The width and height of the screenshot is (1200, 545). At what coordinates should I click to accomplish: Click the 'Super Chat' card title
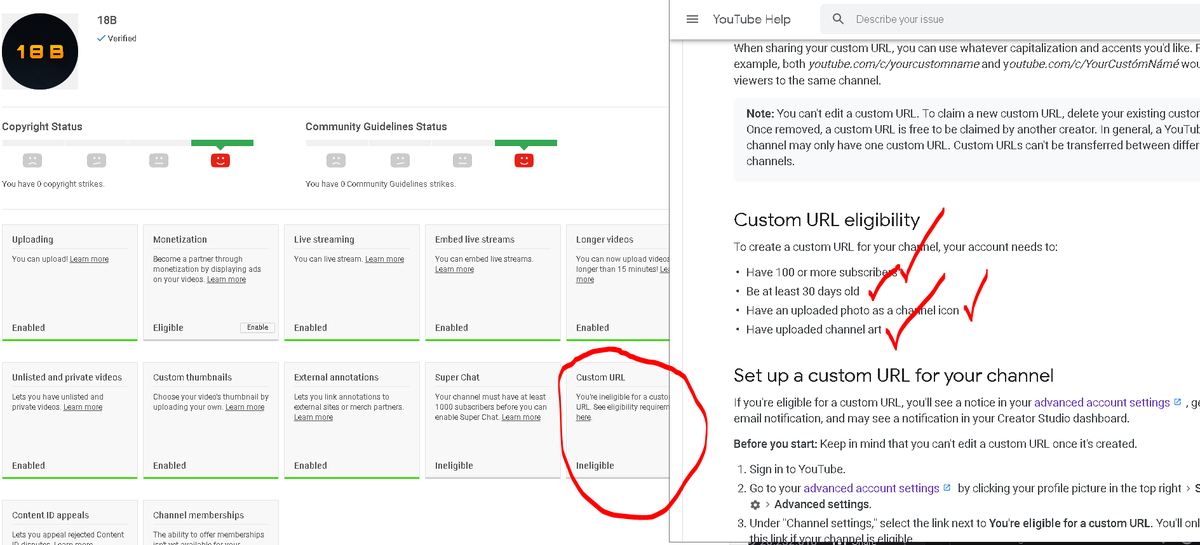pos(457,378)
